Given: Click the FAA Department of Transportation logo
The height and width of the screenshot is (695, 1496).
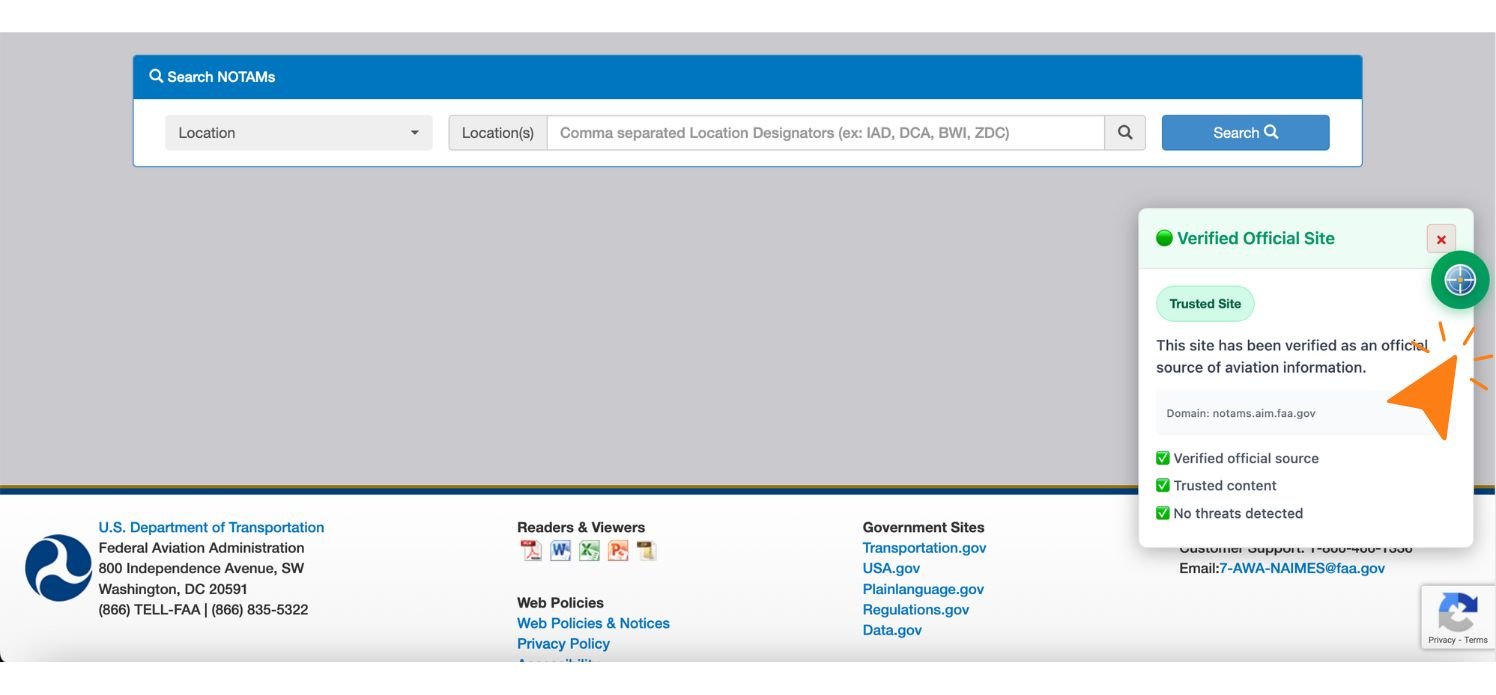Looking at the screenshot, I should 58,568.
